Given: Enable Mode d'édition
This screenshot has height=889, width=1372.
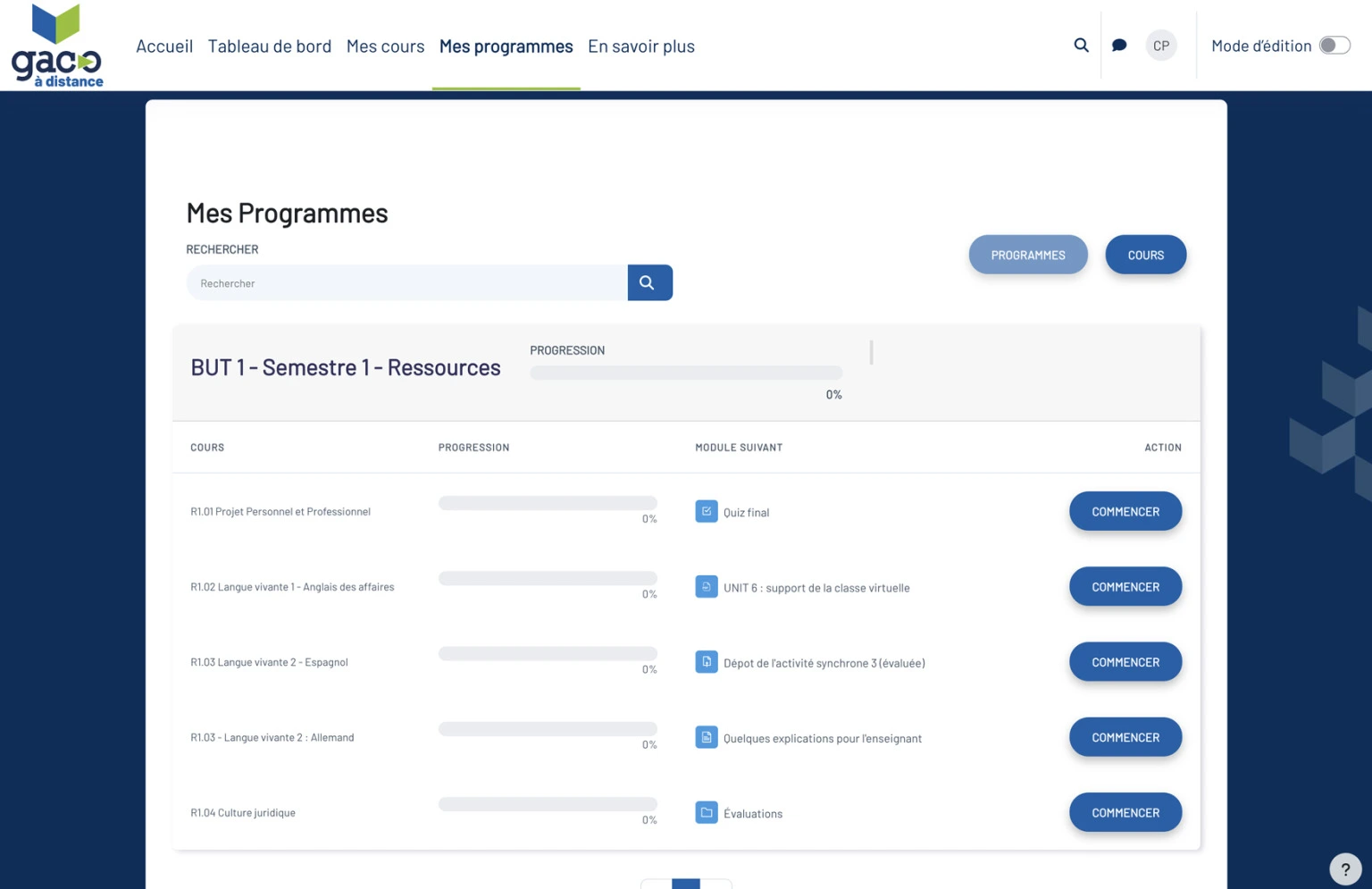Looking at the screenshot, I should click(1335, 45).
